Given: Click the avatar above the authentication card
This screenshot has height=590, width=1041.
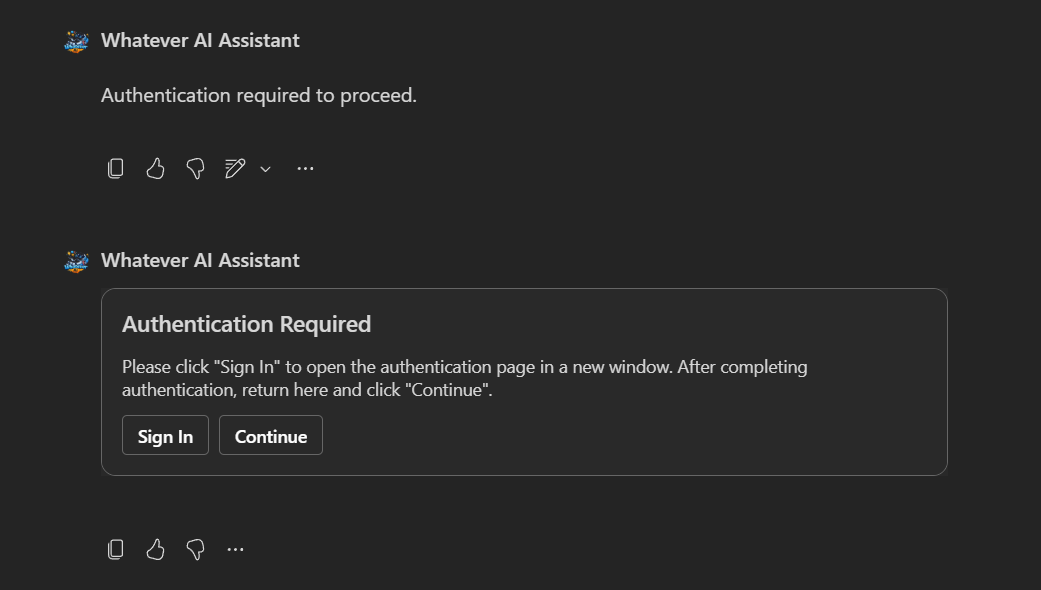Looking at the screenshot, I should [x=76, y=261].
